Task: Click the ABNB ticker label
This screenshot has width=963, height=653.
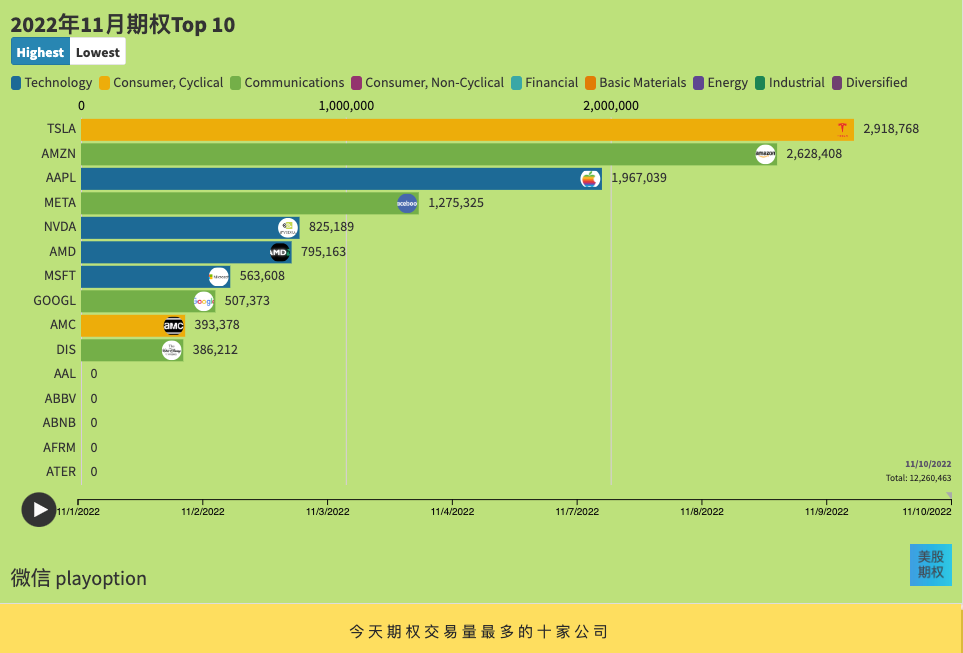Action: pyautogui.click(x=59, y=423)
